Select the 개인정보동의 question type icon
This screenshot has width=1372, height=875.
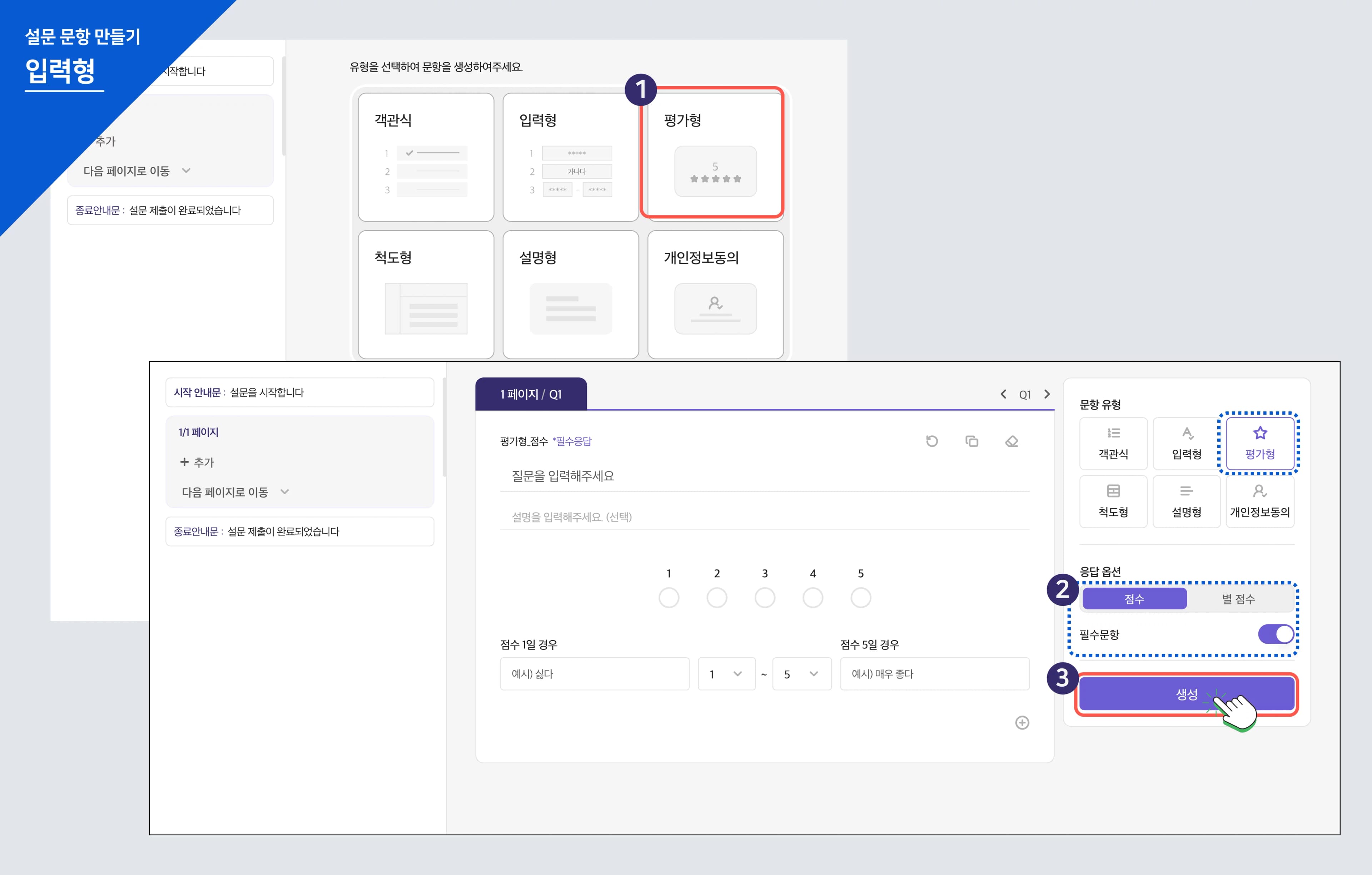pyautogui.click(x=1259, y=501)
